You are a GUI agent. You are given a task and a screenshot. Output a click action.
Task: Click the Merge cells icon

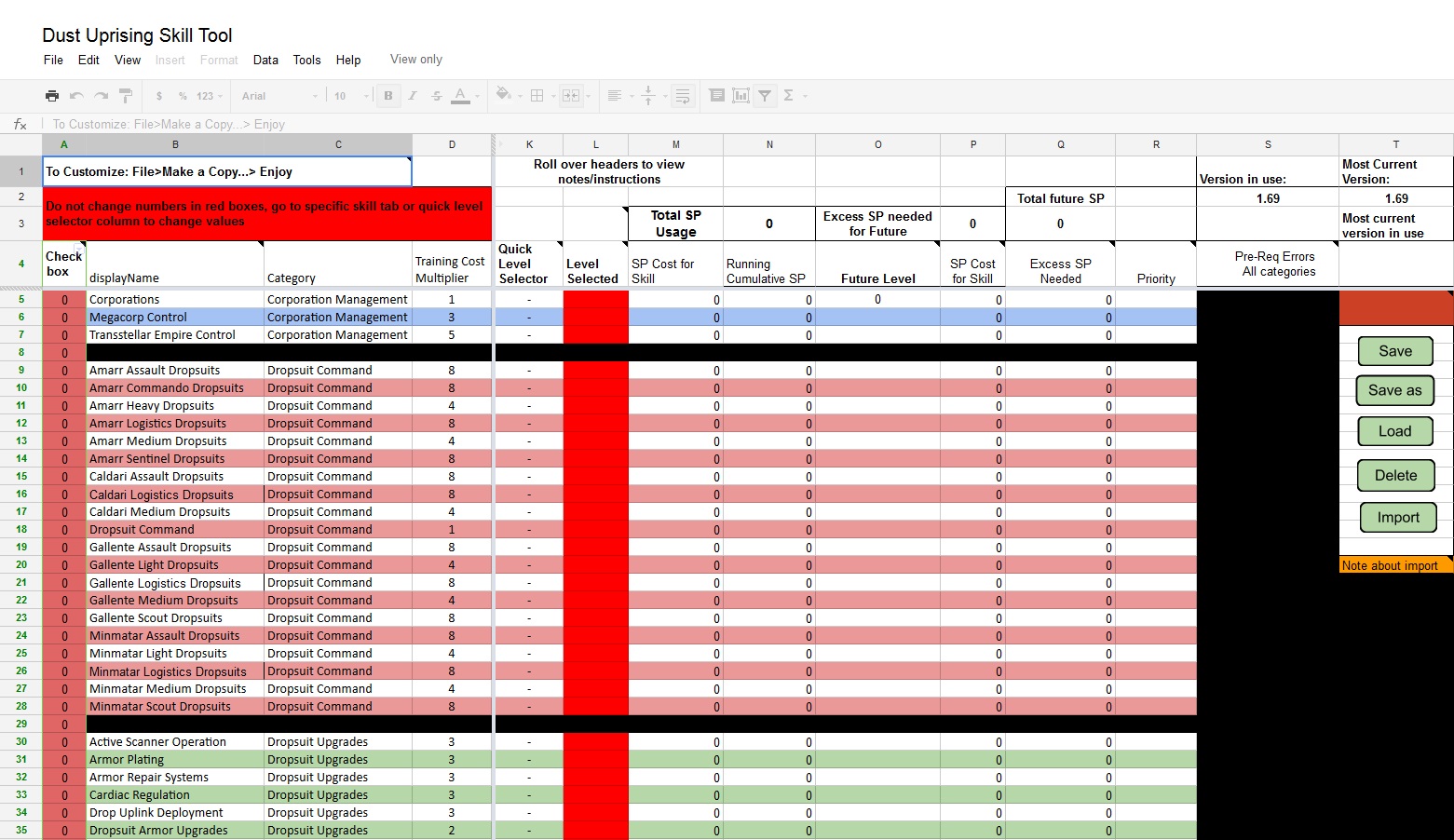pos(570,95)
